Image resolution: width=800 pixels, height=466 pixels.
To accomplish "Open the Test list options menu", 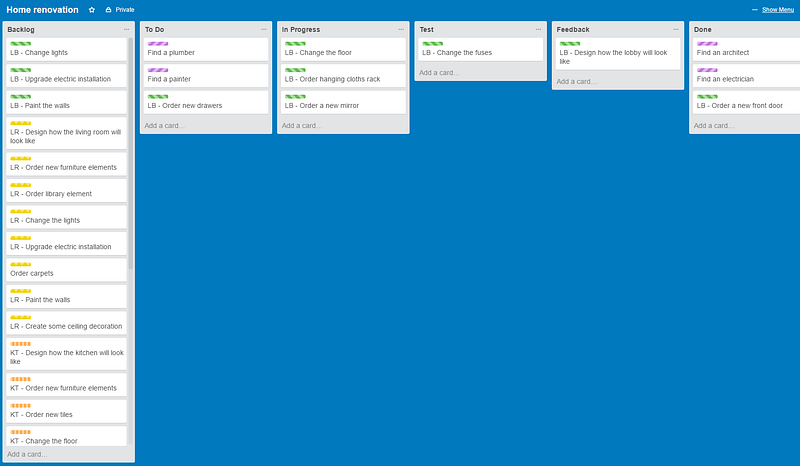I will 538,30.
